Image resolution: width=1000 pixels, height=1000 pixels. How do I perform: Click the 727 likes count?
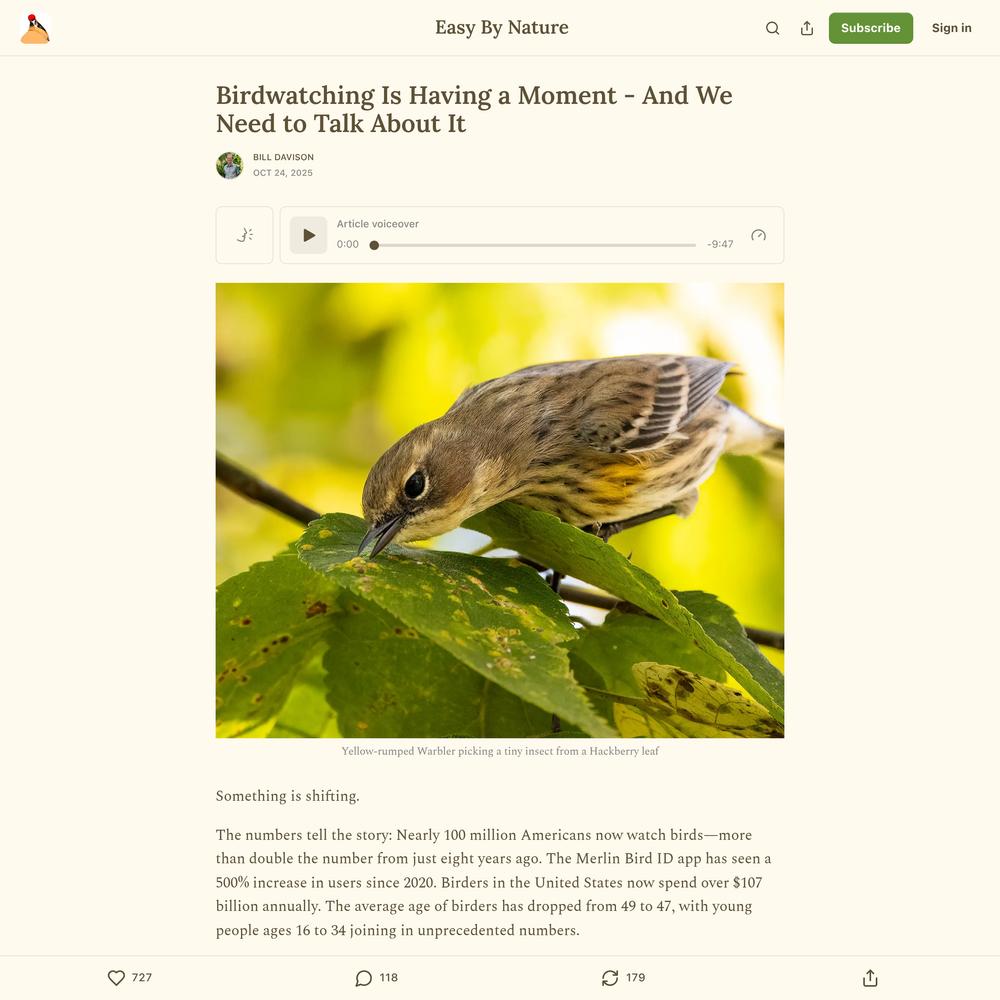(142, 978)
